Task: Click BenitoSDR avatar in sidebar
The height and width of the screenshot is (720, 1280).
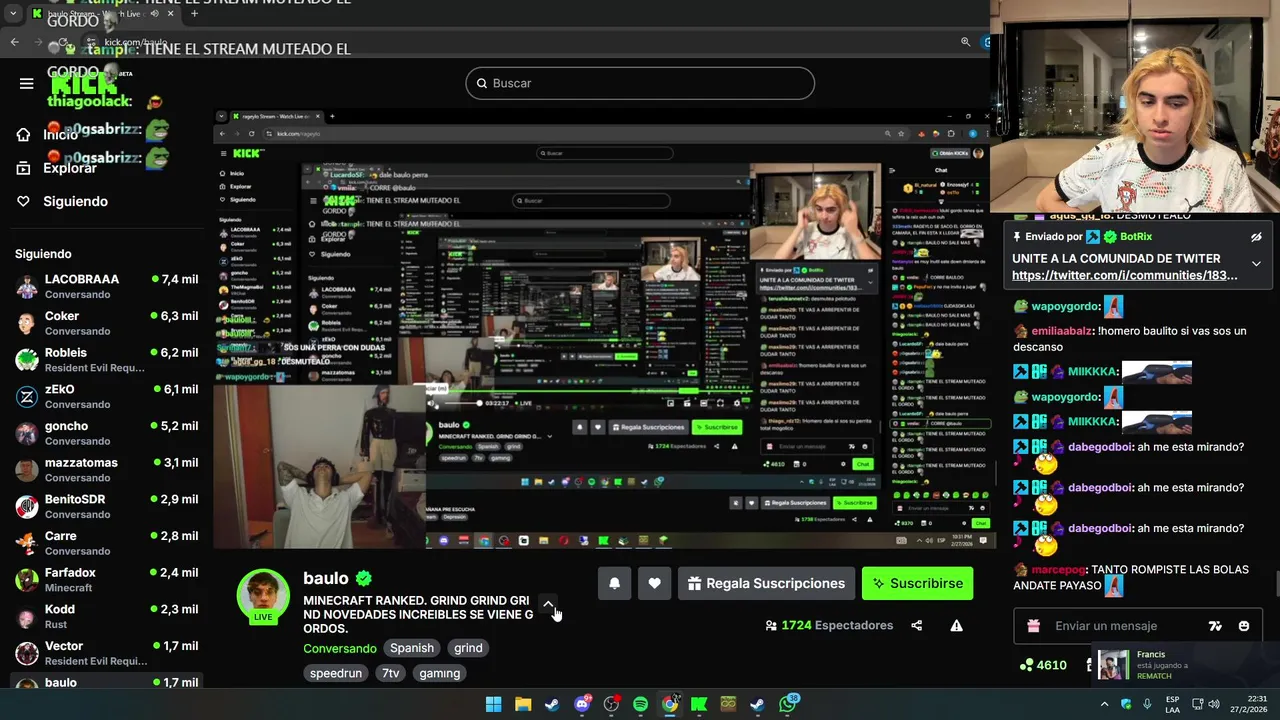Action: coord(27,507)
